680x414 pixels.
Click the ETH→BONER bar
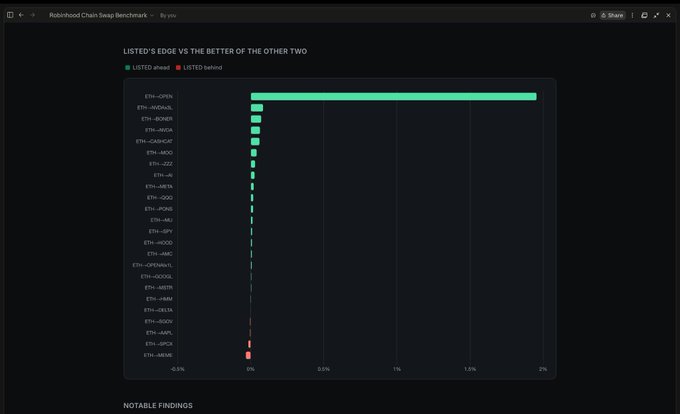[x=256, y=119]
